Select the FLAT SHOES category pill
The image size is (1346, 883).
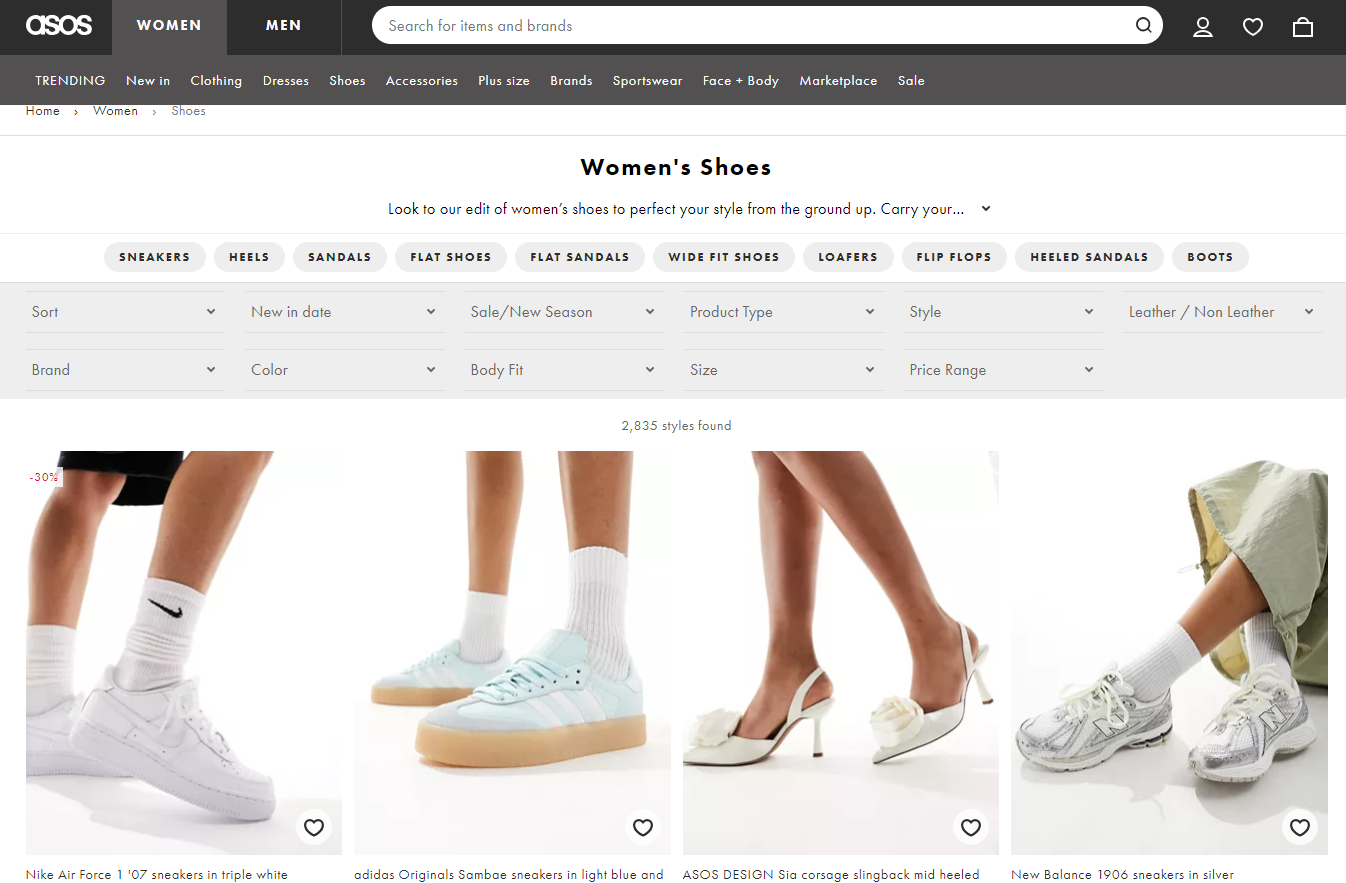tap(451, 257)
